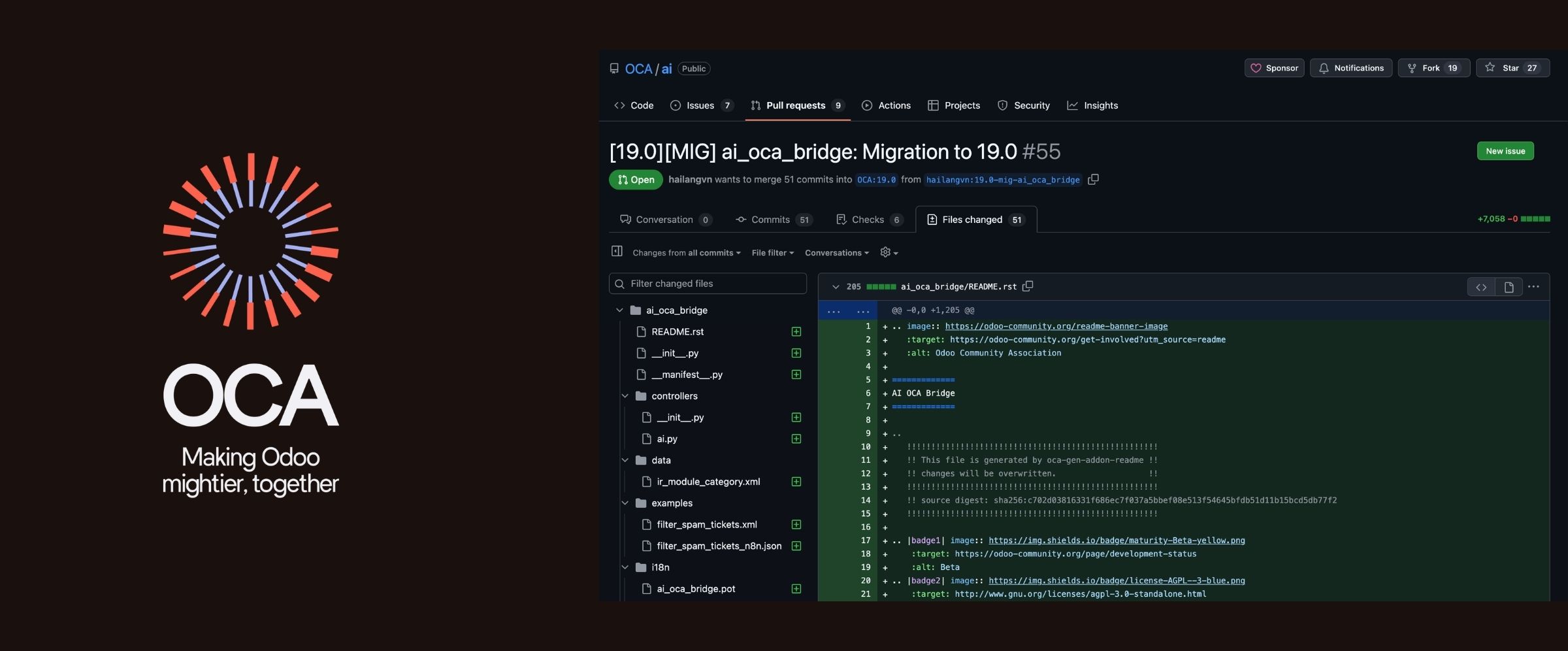Copy head branch name icon
This screenshot has width=1568, height=651.
pos(1093,179)
